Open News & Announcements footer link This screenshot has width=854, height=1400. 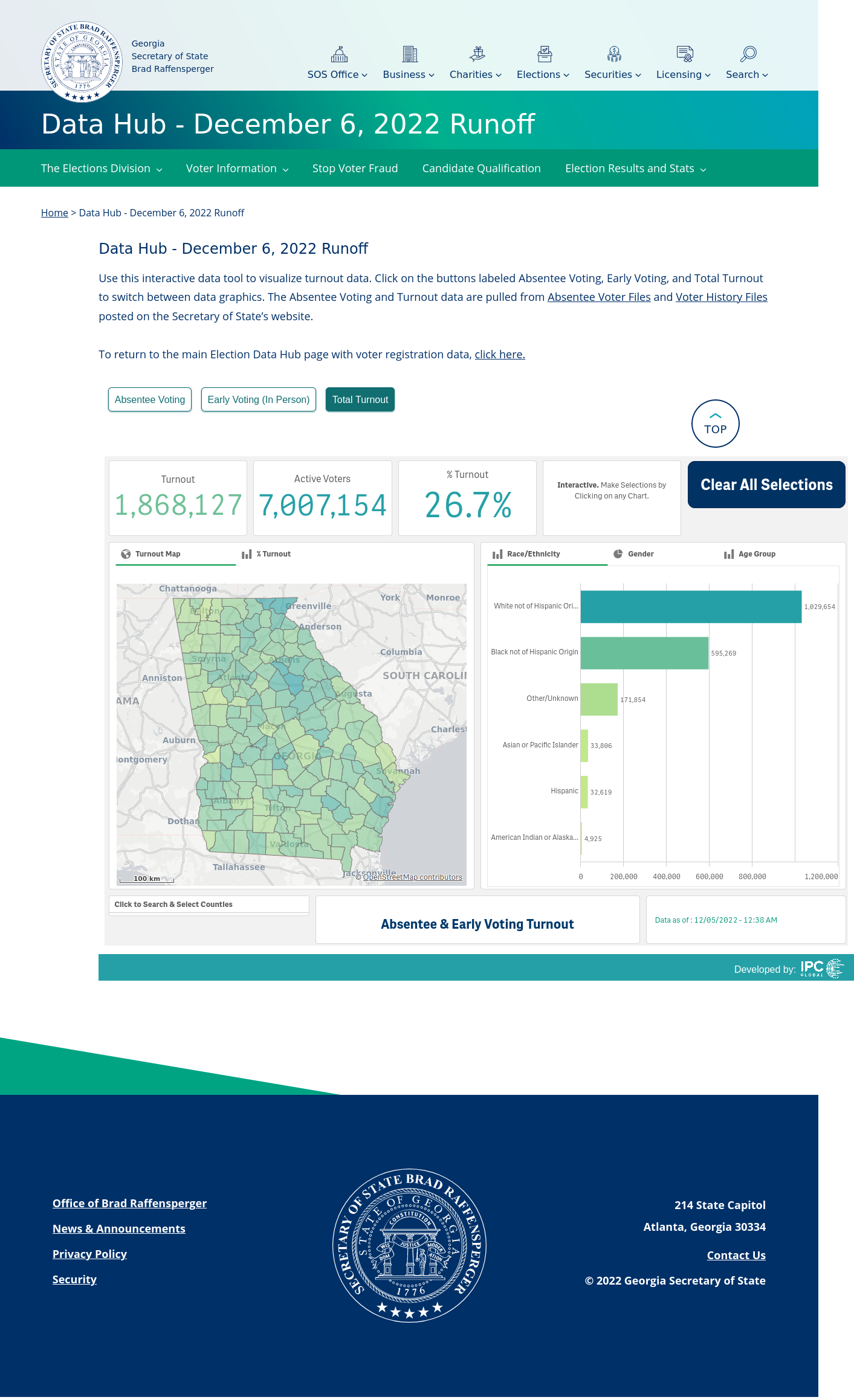point(119,1228)
